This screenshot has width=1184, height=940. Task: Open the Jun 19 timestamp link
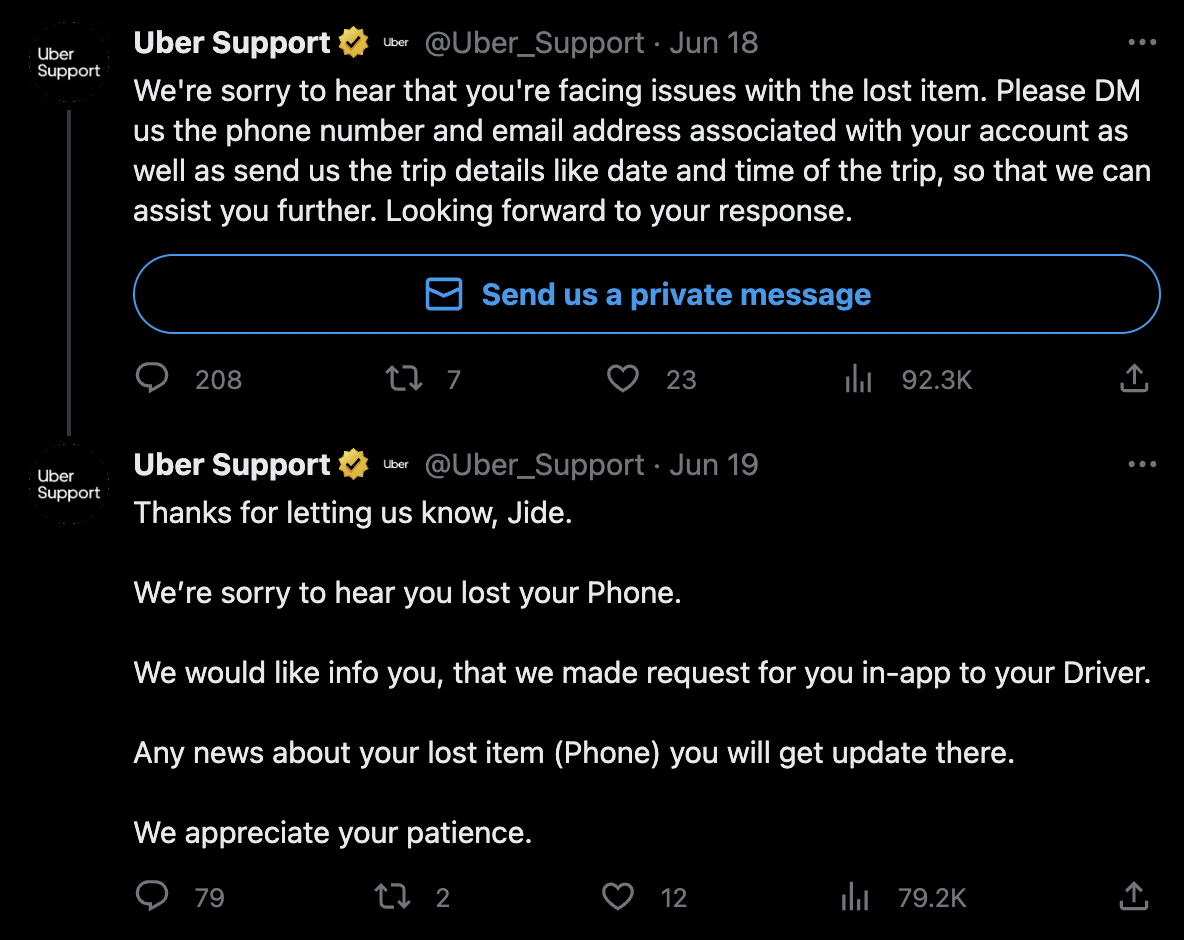pyautogui.click(x=714, y=465)
